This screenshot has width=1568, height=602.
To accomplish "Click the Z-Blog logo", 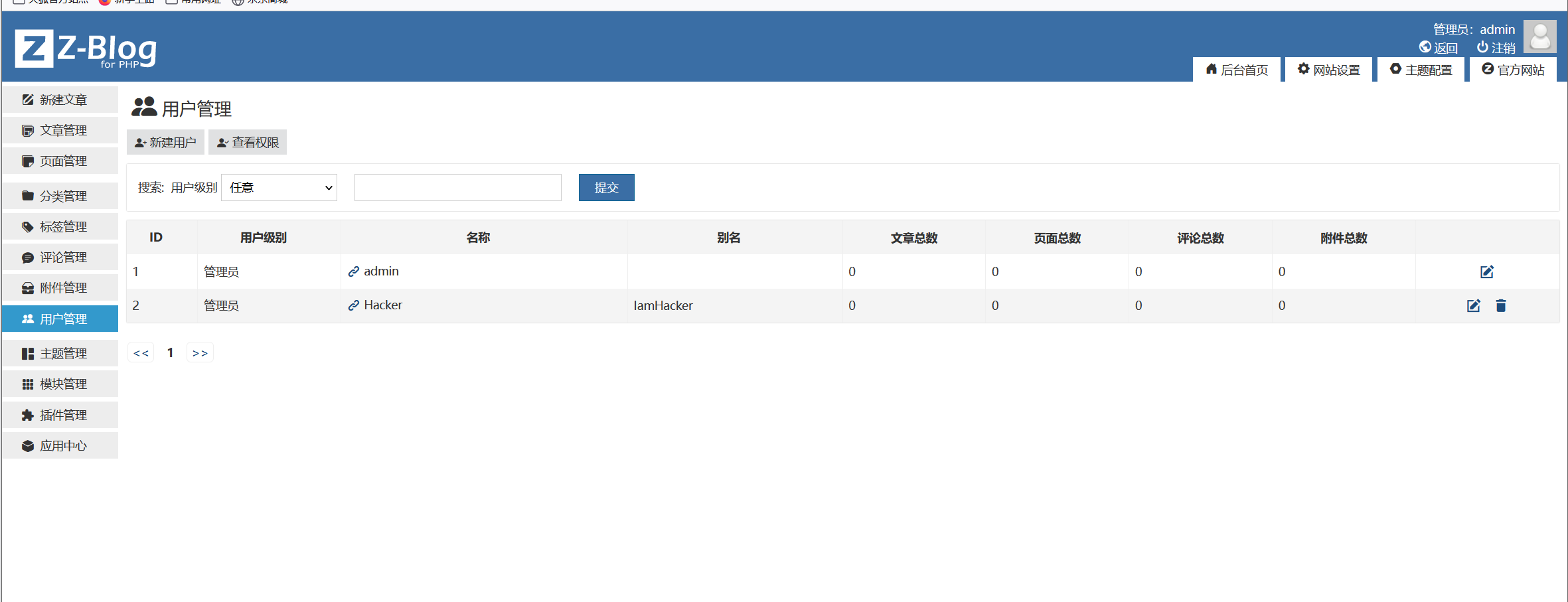I will coord(86,48).
